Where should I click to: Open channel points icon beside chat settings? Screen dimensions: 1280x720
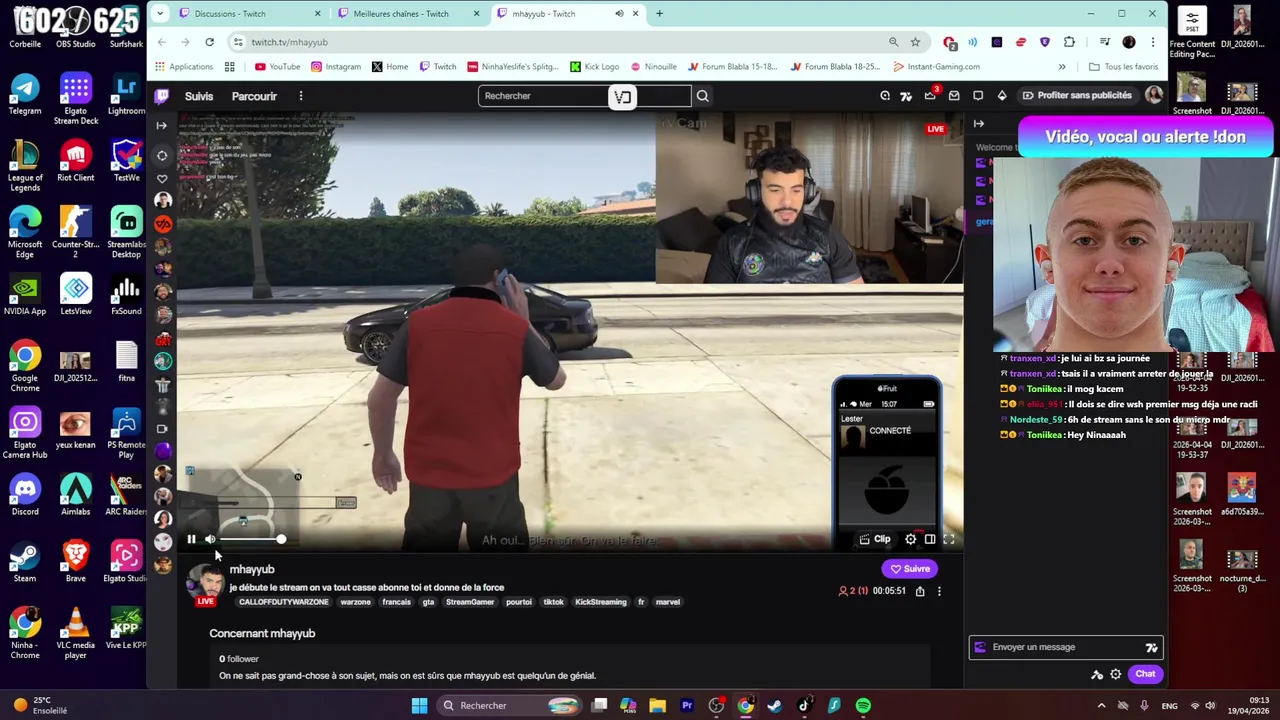[x=1097, y=674]
